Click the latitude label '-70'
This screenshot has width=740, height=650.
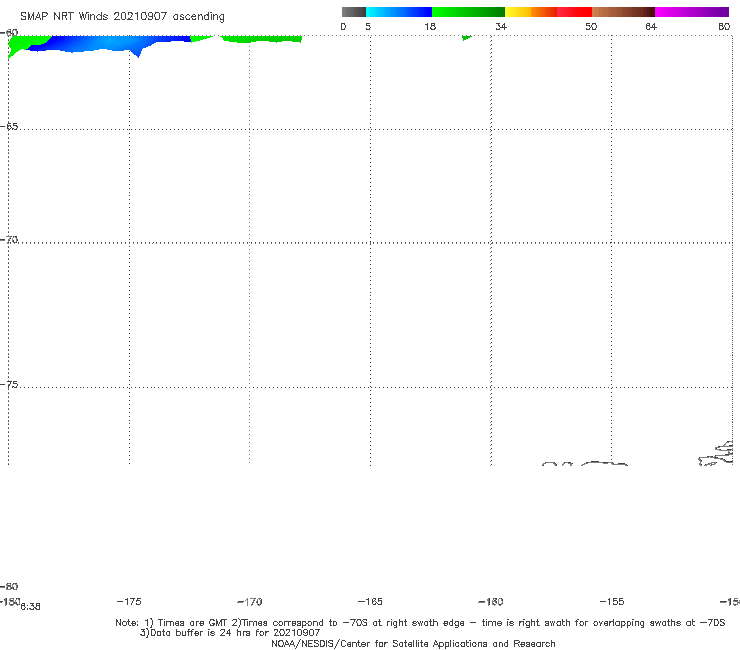click(9, 240)
